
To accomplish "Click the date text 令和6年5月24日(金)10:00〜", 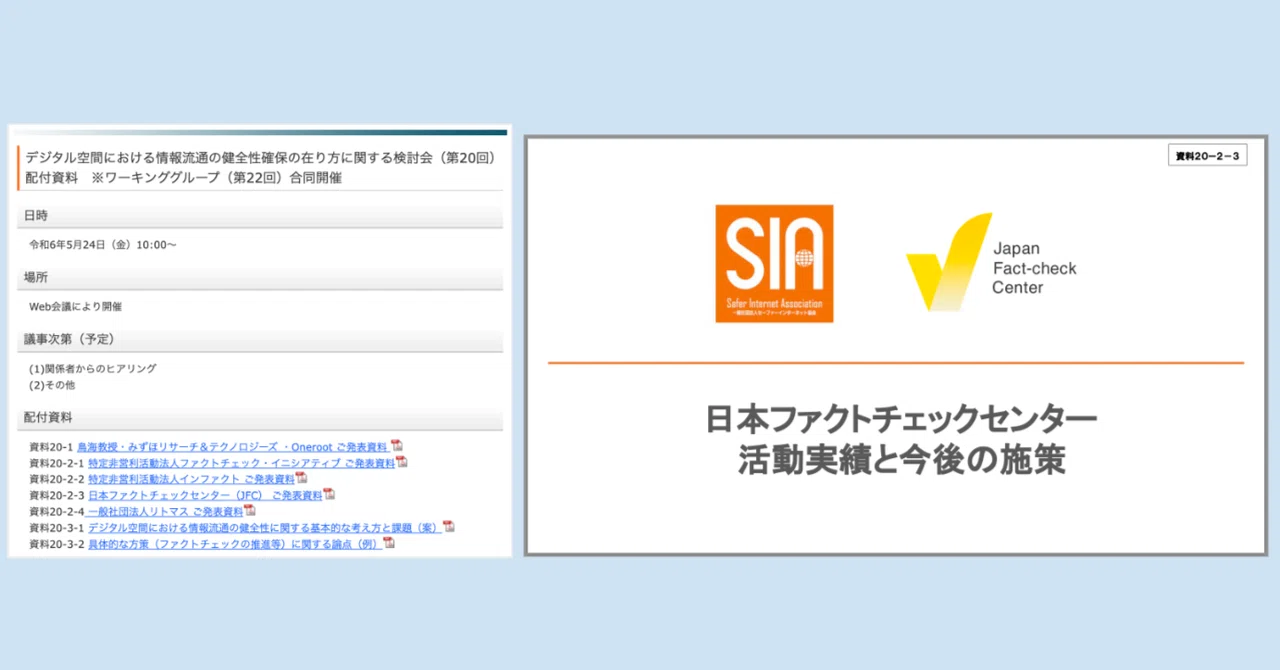I will click(x=103, y=244).
